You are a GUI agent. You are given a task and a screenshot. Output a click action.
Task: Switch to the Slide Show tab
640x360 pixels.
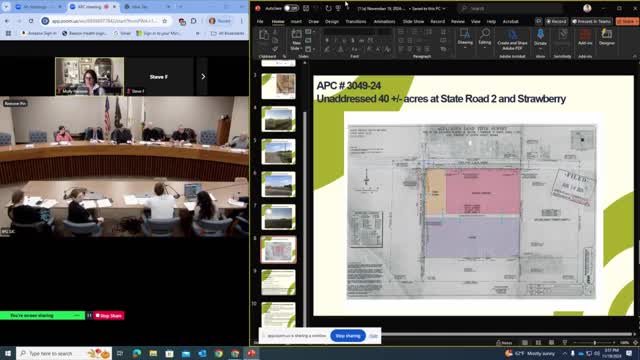point(413,22)
